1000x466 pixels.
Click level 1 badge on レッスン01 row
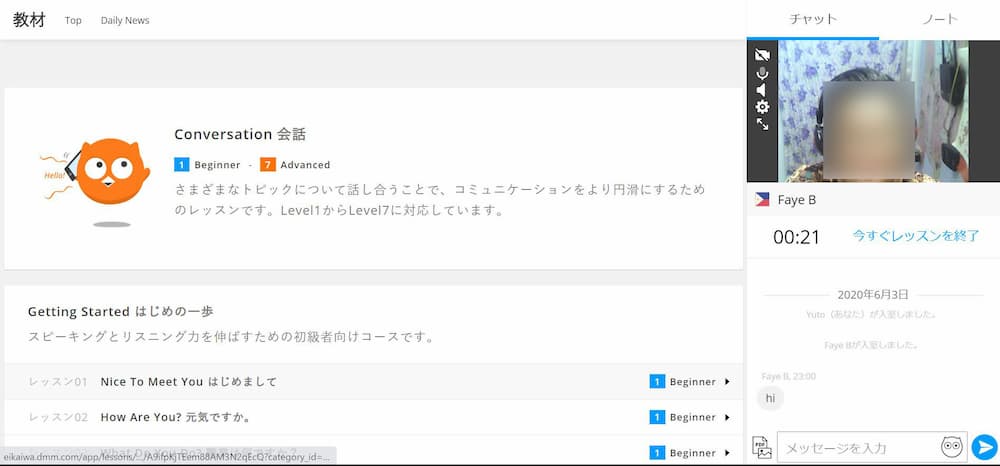657,382
